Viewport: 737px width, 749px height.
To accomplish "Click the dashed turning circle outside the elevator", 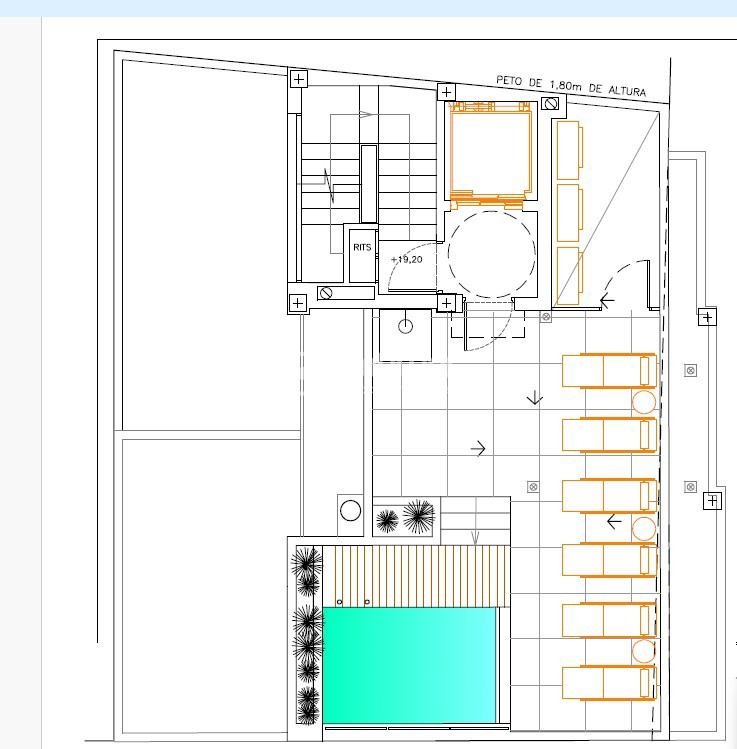I will pos(491,254).
